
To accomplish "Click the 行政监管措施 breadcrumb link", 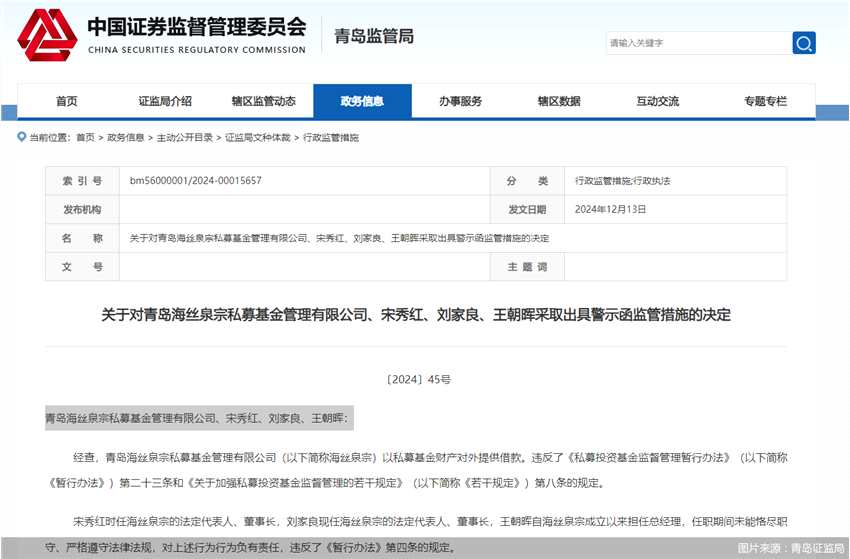I will 331,138.
